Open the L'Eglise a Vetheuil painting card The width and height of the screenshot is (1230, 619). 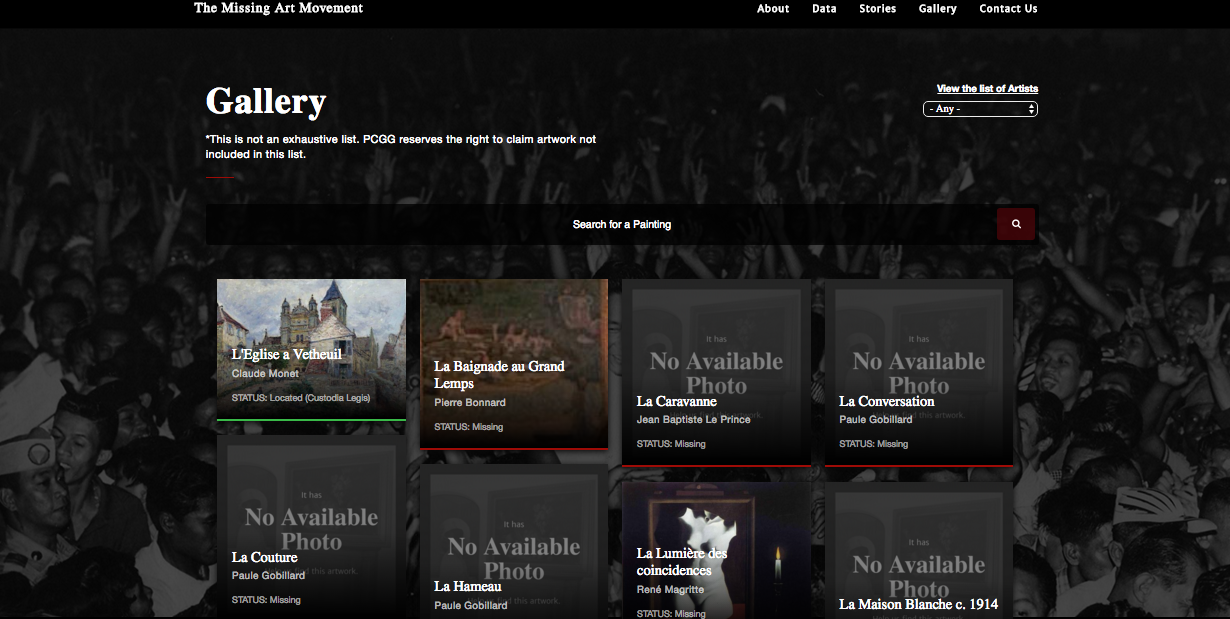(x=311, y=350)
